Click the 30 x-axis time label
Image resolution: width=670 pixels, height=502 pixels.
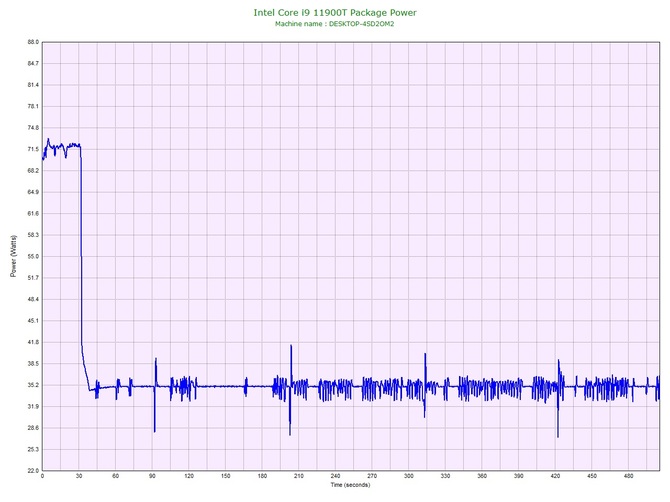coord(79,476)
